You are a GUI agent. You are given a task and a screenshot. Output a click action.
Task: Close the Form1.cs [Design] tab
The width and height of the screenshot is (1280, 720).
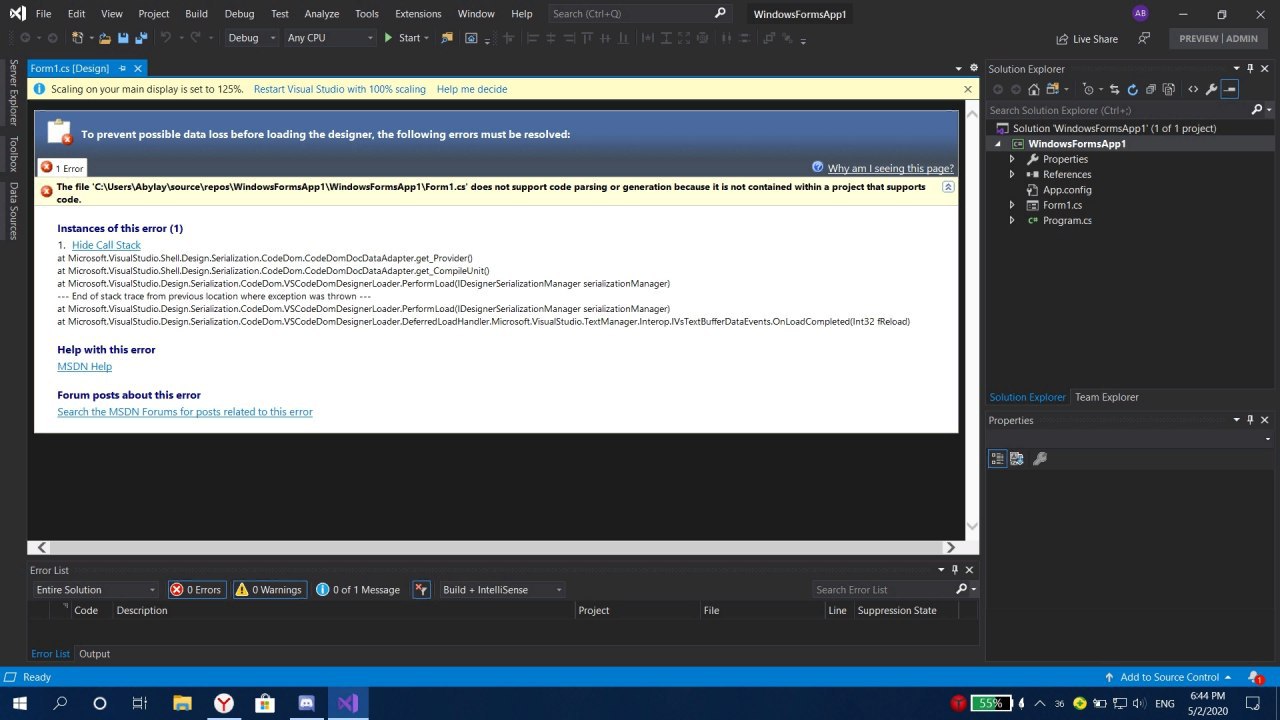(138, 68)
